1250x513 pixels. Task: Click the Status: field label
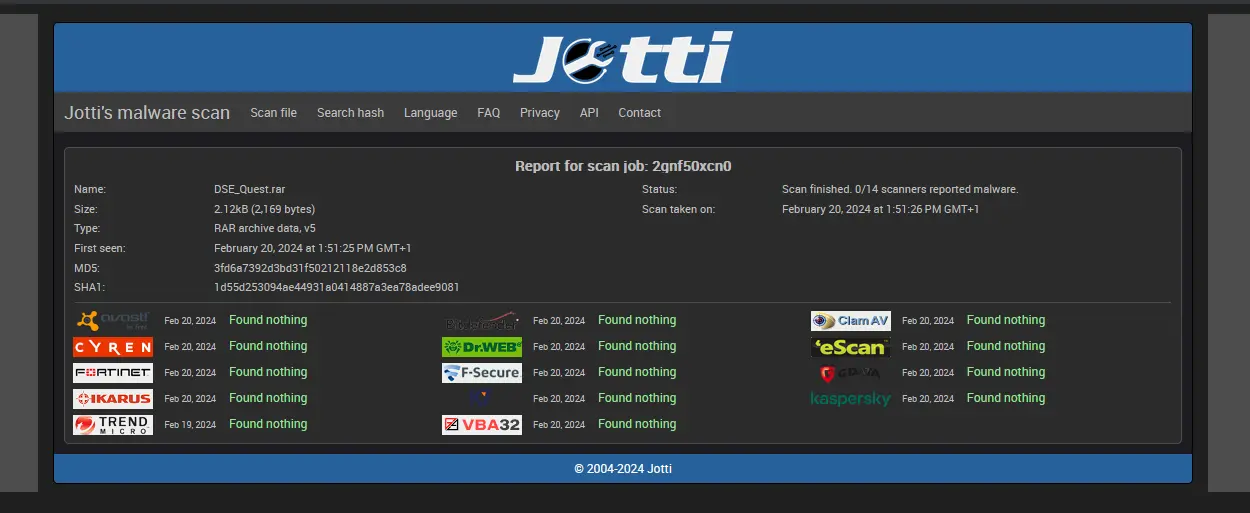659,189
